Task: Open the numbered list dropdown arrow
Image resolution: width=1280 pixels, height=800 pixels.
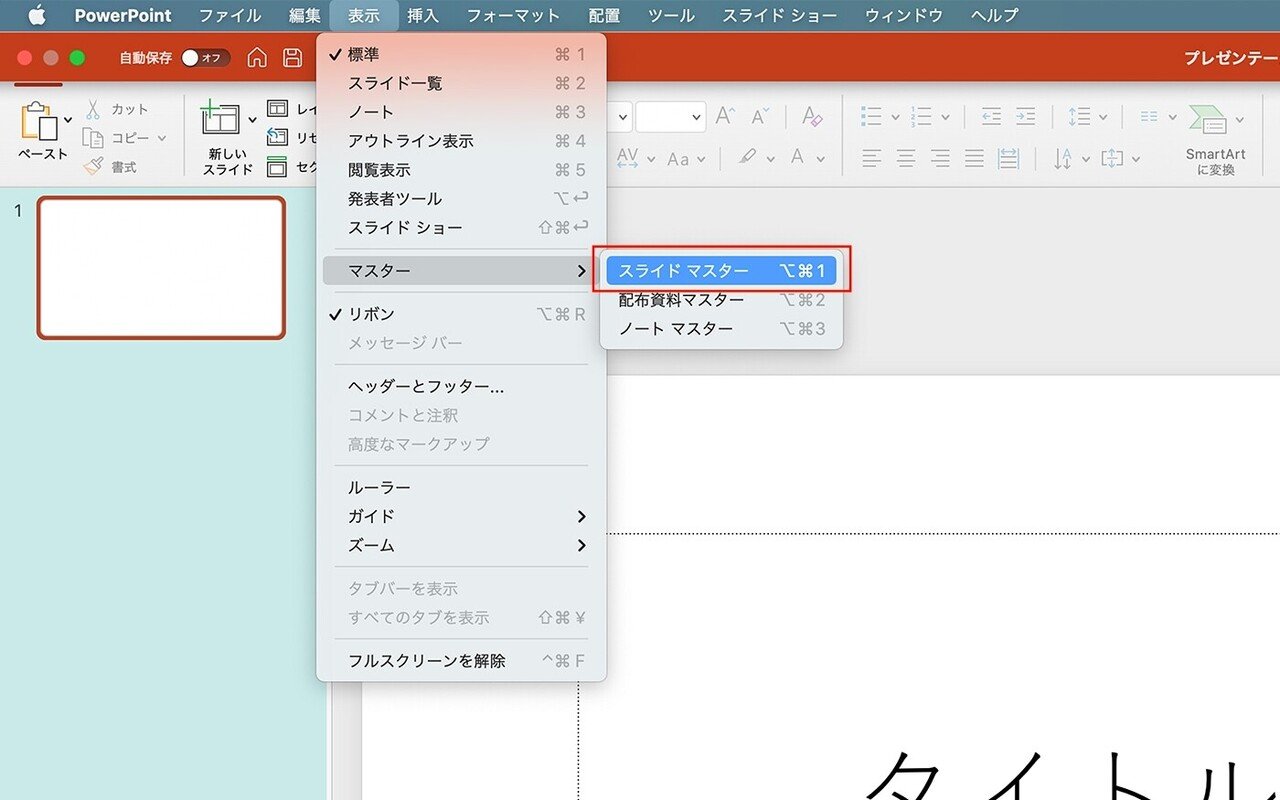Action: point(945,117)
